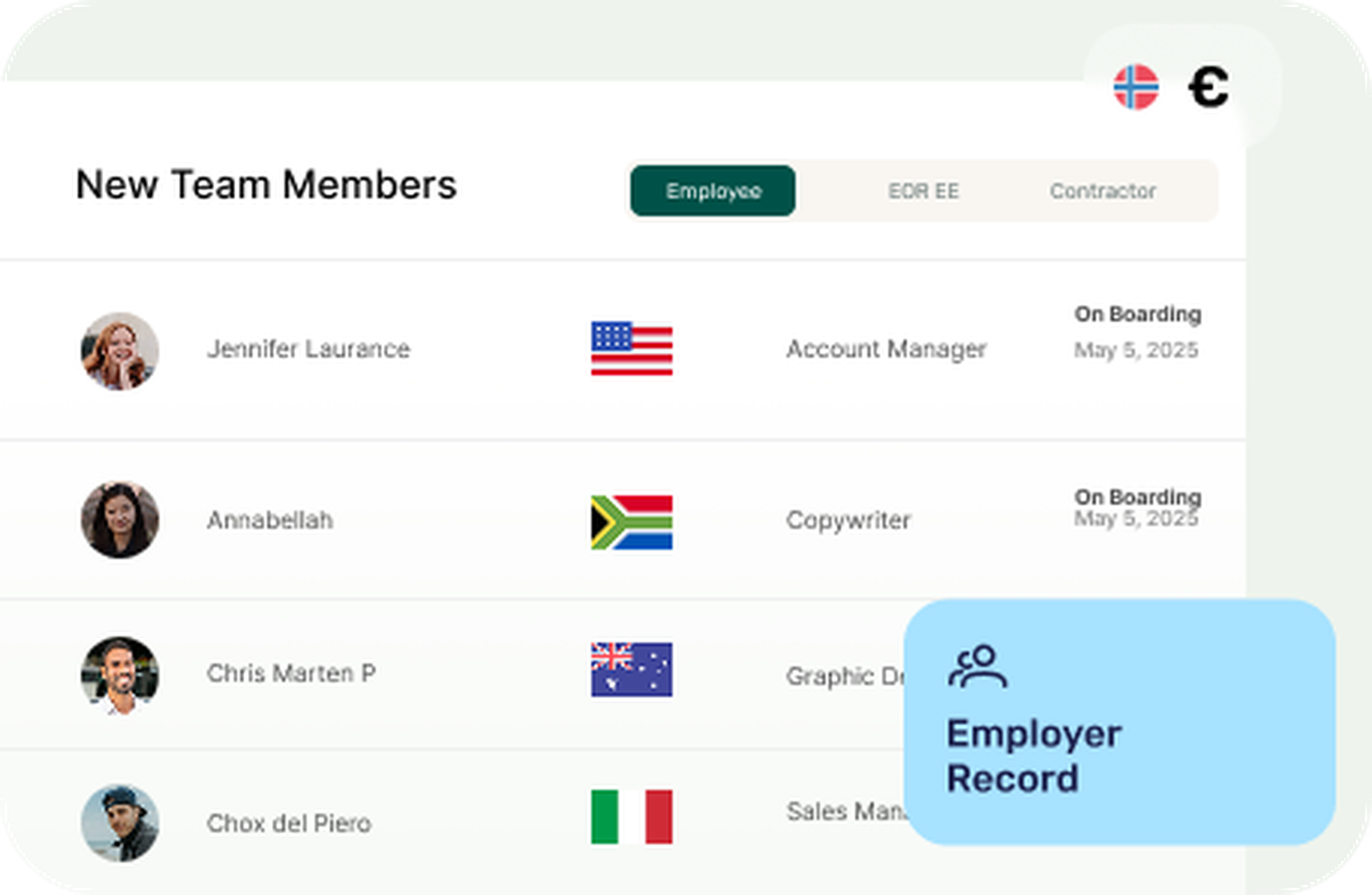This screenshot has height=895, width=1372.
Task: Open the Annabellah name link
Action: tap(270, 520)
